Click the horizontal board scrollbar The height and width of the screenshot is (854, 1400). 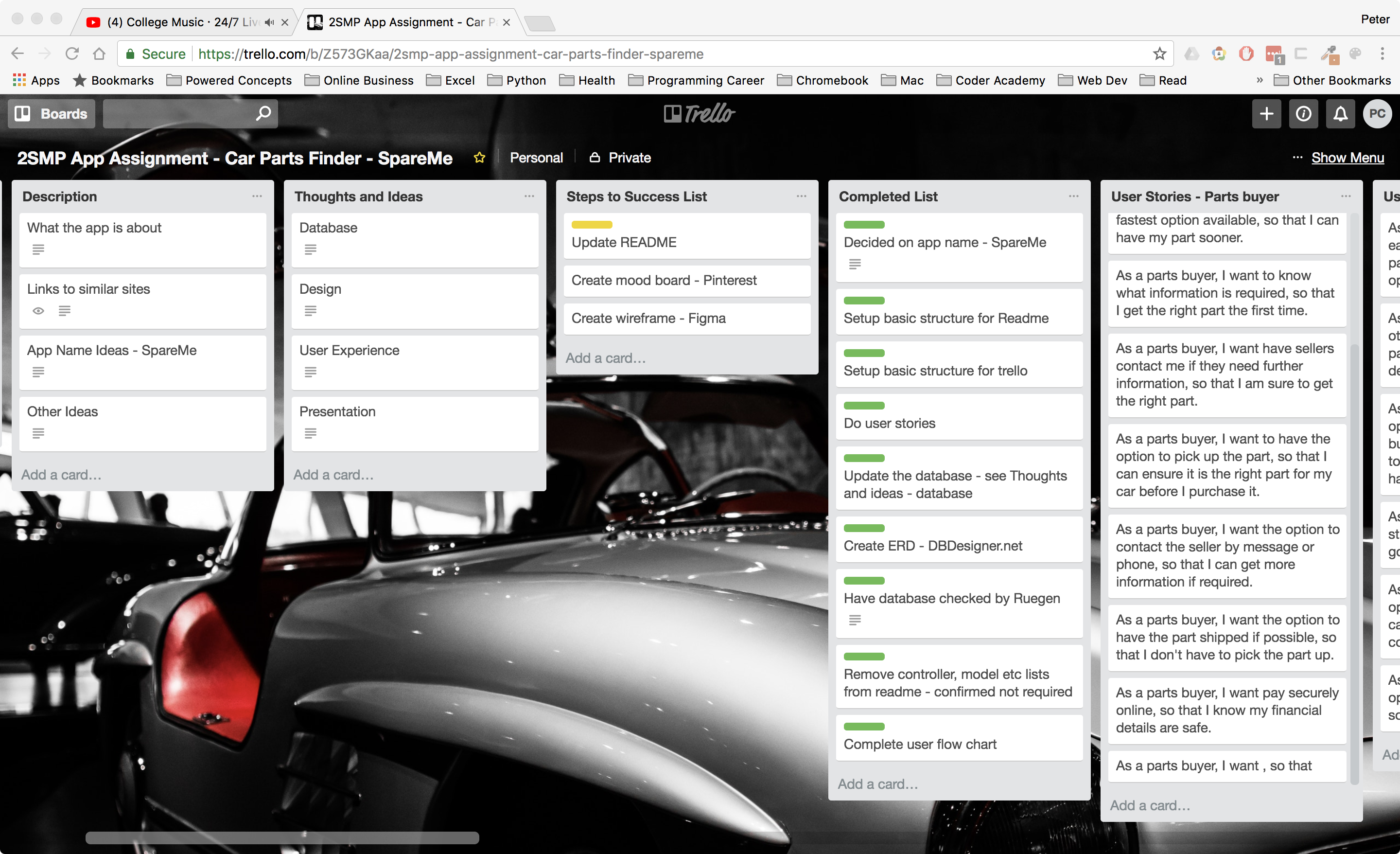[282, 837]
